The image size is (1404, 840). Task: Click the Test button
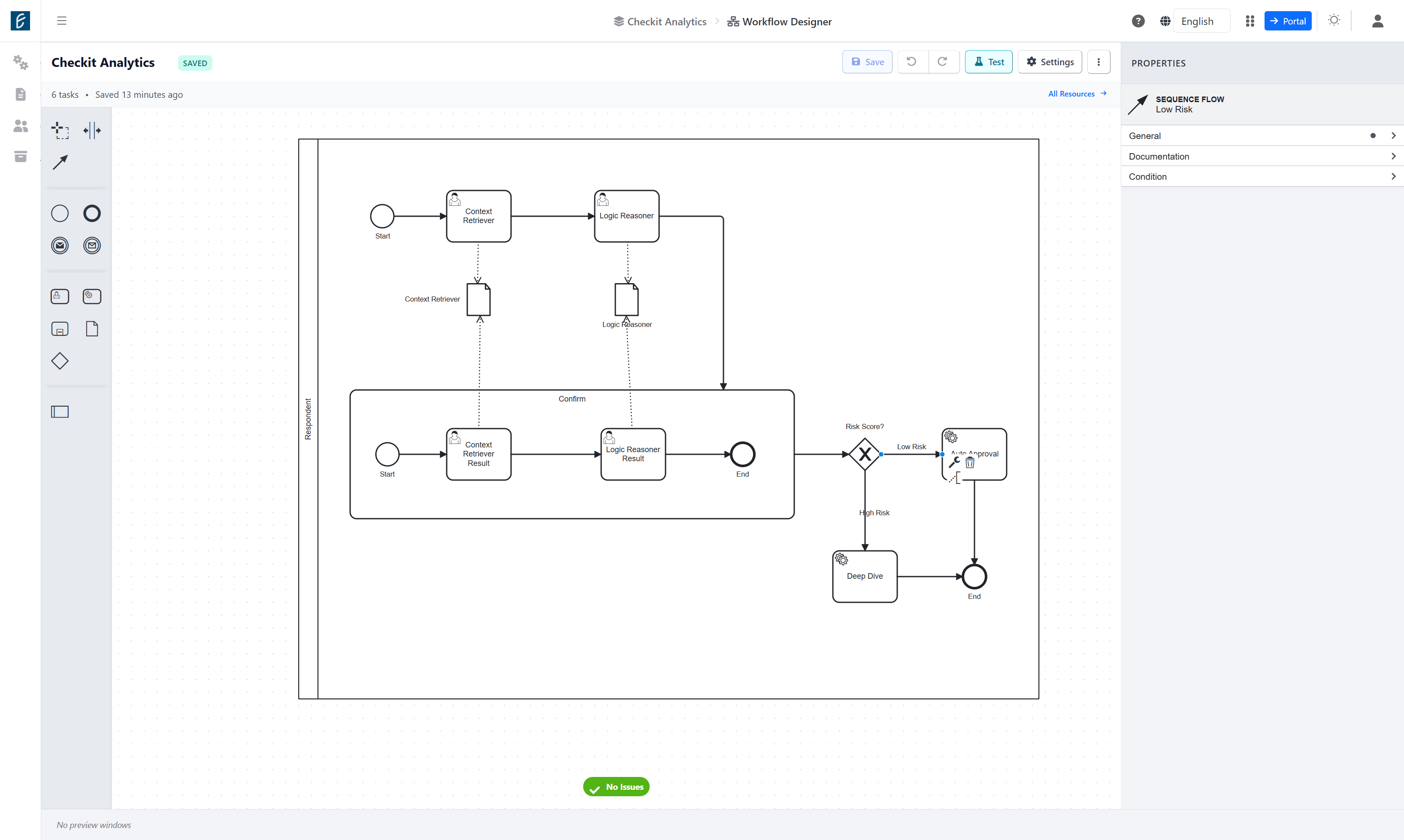(989, 62)
